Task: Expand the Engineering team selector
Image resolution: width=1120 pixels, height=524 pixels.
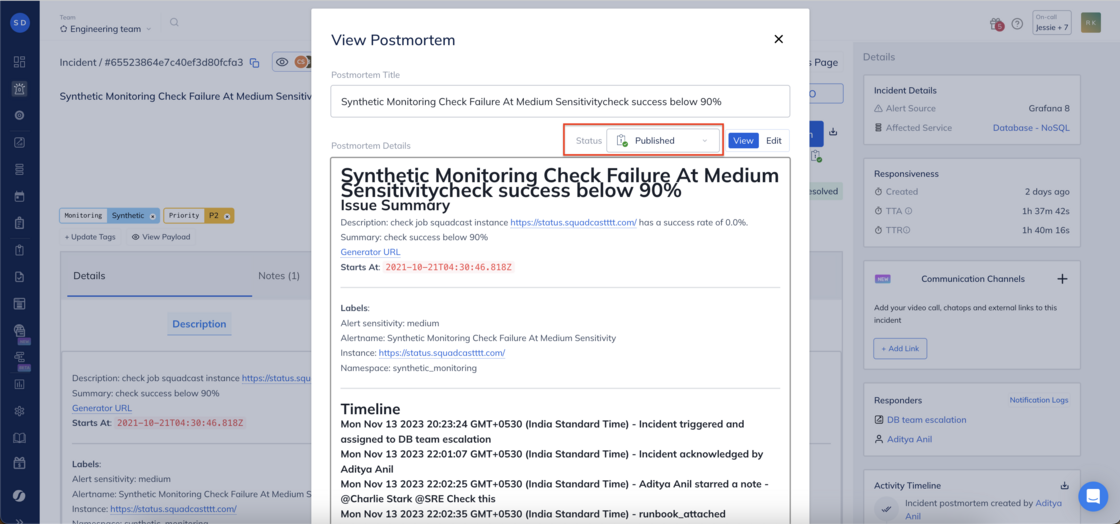Action: pos(106,29)
